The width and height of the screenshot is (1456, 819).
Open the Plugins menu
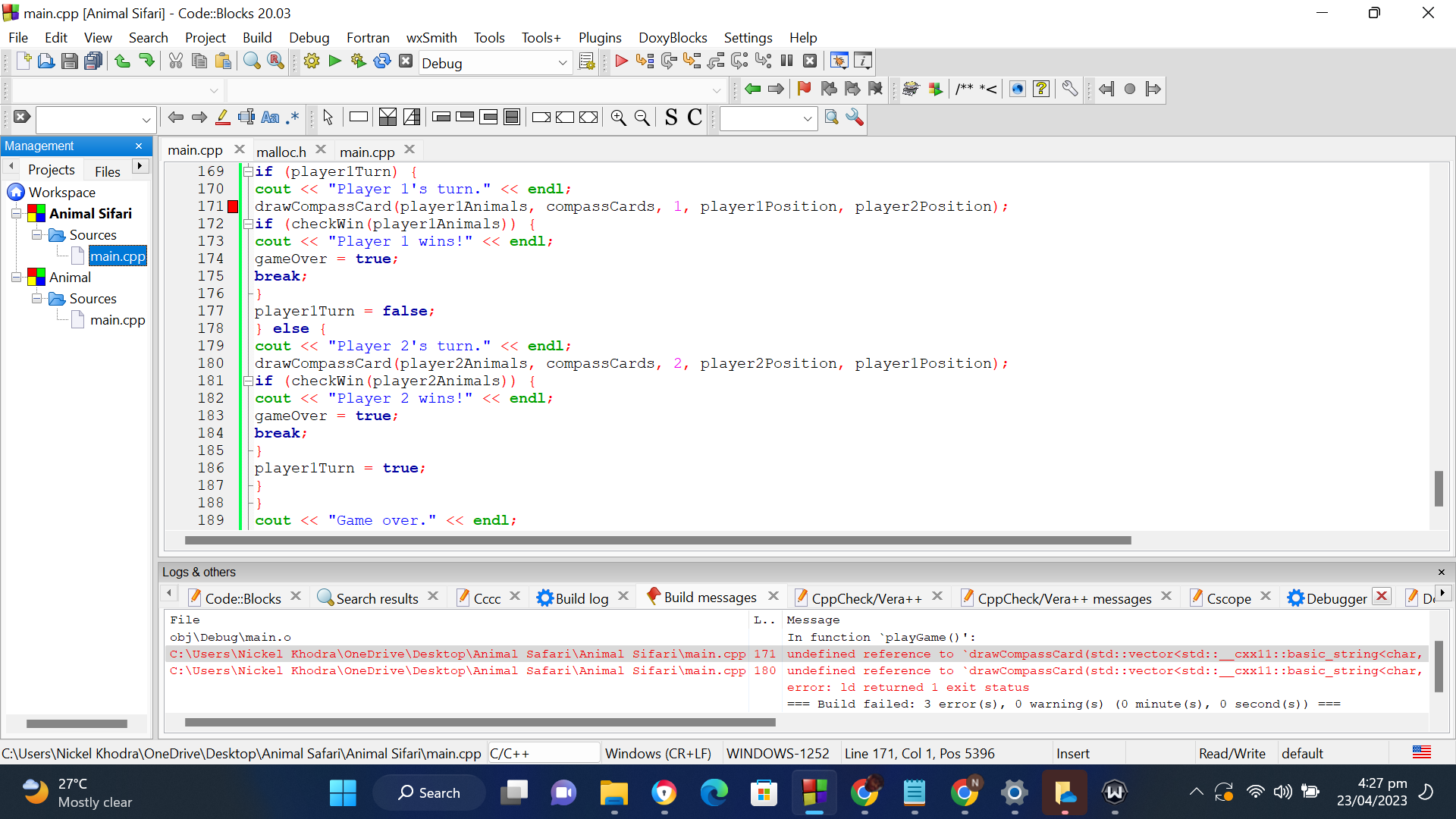click(x=599, y=38)
